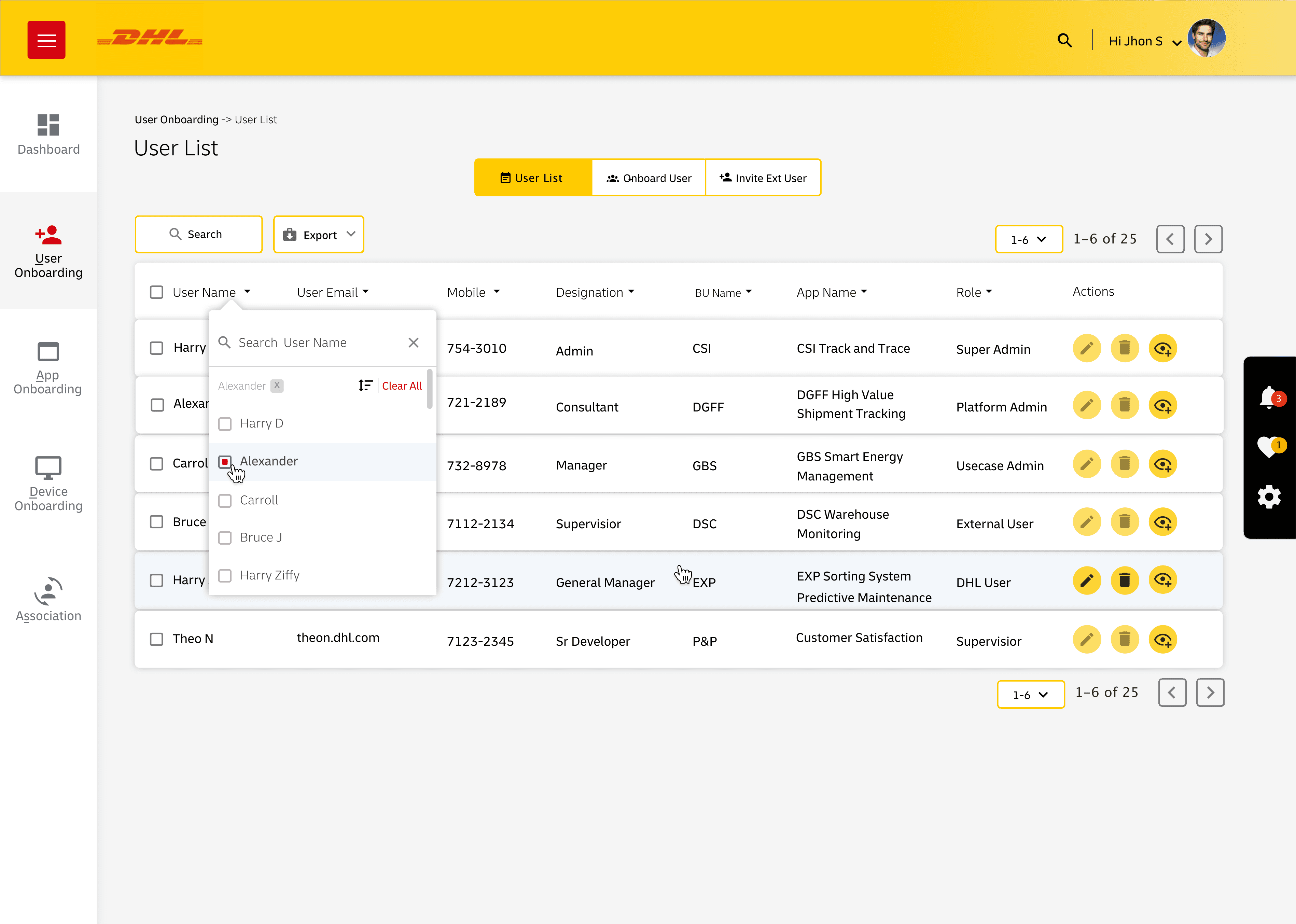The height and width of the screenshot is (924, 1296).
Task: Click the Clear All link
Action: point(402,386)
